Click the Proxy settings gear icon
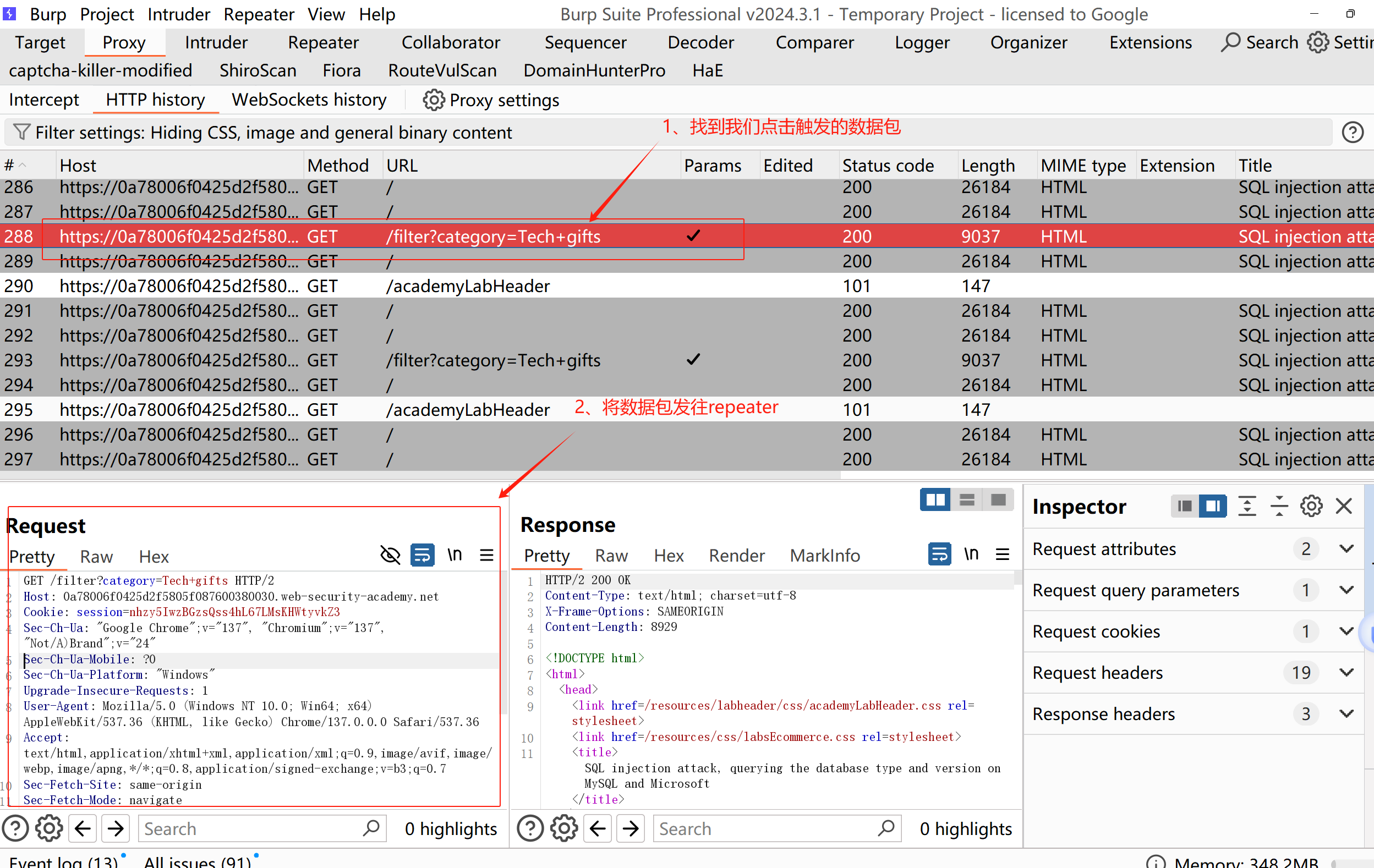This screenshot has height=868, width=1374. click(433, 100)
